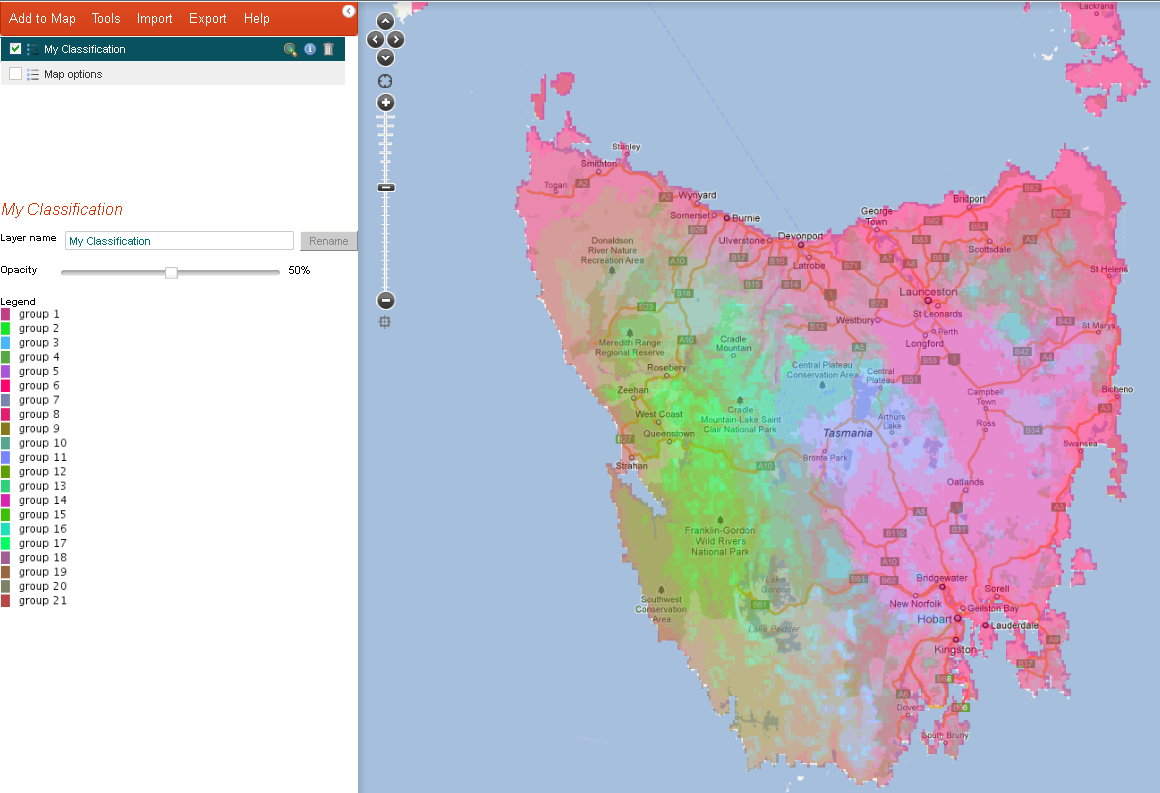
Task: Click the Layer name input field
Action: click(x=179, y=241)
